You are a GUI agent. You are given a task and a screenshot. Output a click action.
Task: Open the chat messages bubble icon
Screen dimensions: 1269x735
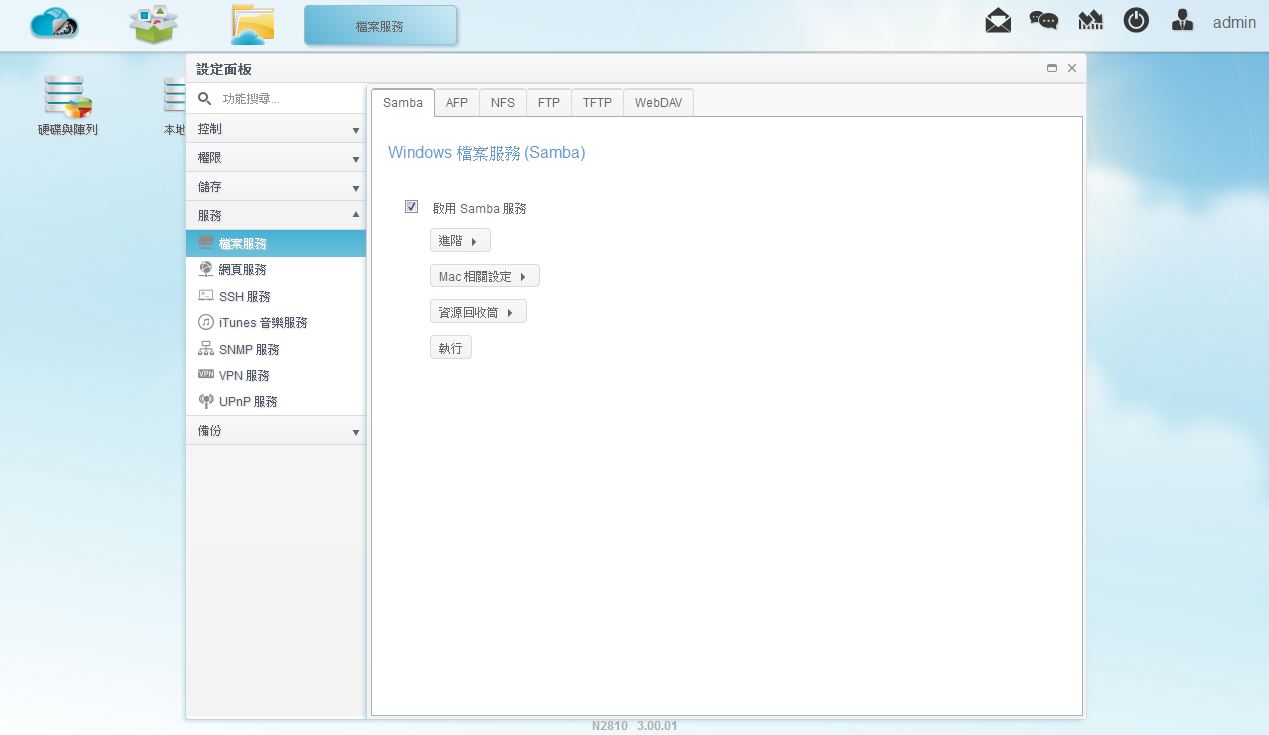coord(1044,21)
